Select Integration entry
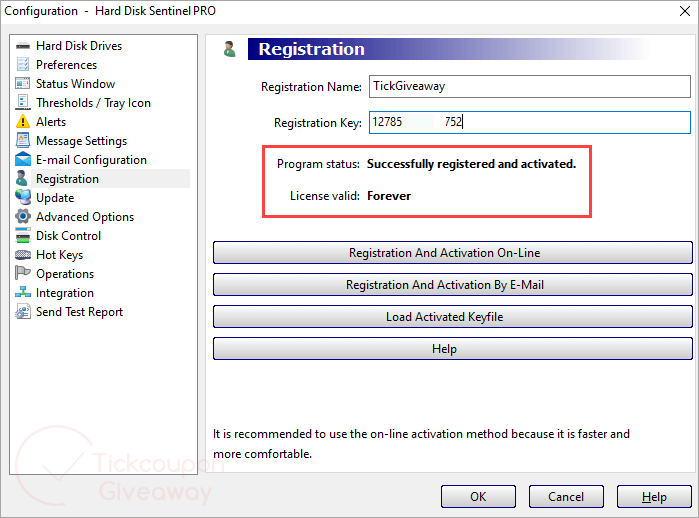The width and height of the screenshot is (699, 518). pyautogui.click(x=65, y=293)
